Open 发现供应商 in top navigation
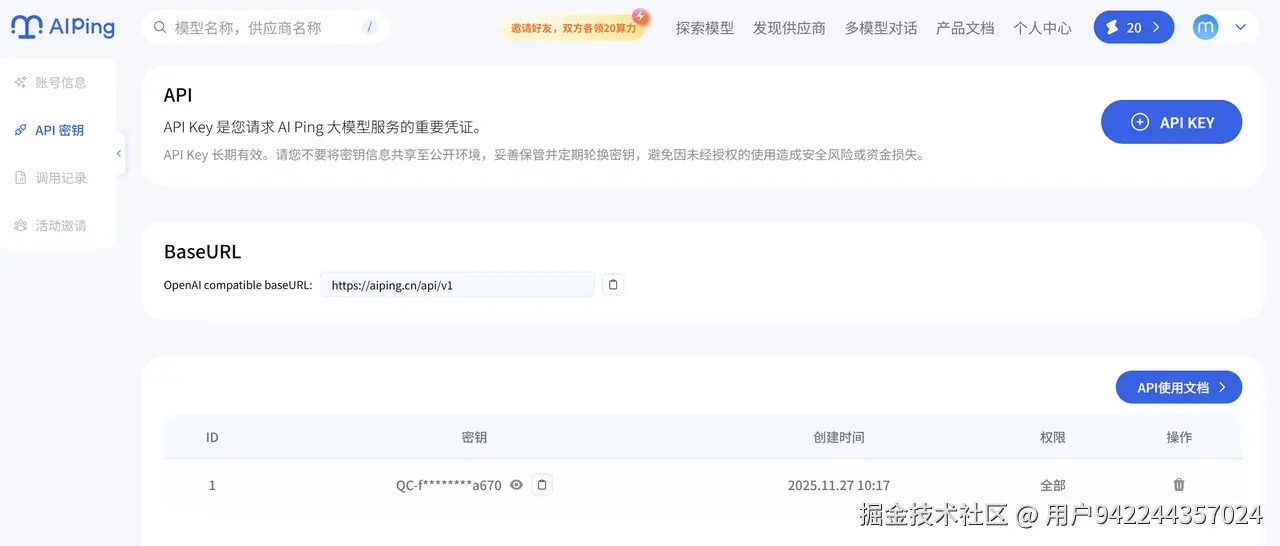 click(x=789, y=28)
